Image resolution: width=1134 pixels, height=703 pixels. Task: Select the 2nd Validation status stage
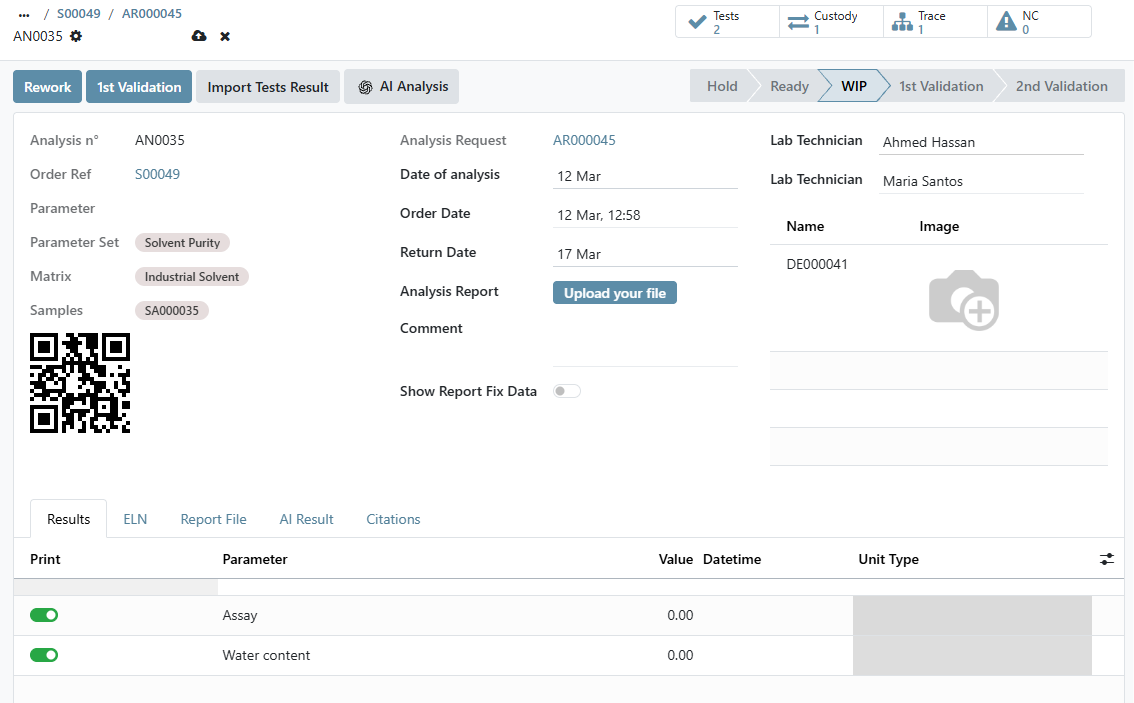[1061, 86]
